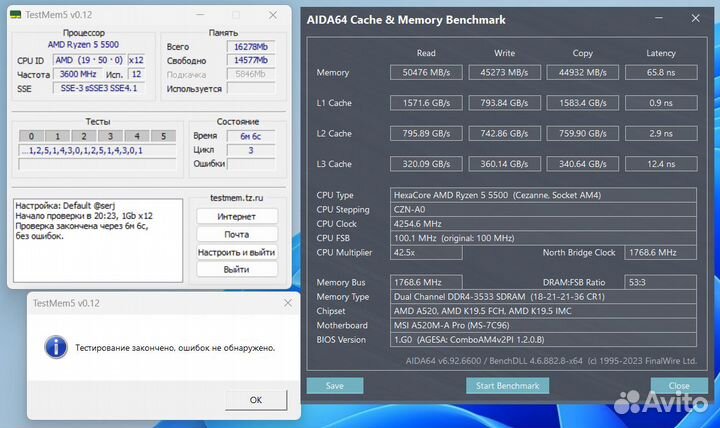Screen dimensions: 720x428
Task: Click the blue info icon in TestMem5 dialog
Action: (x=56, y=347)
